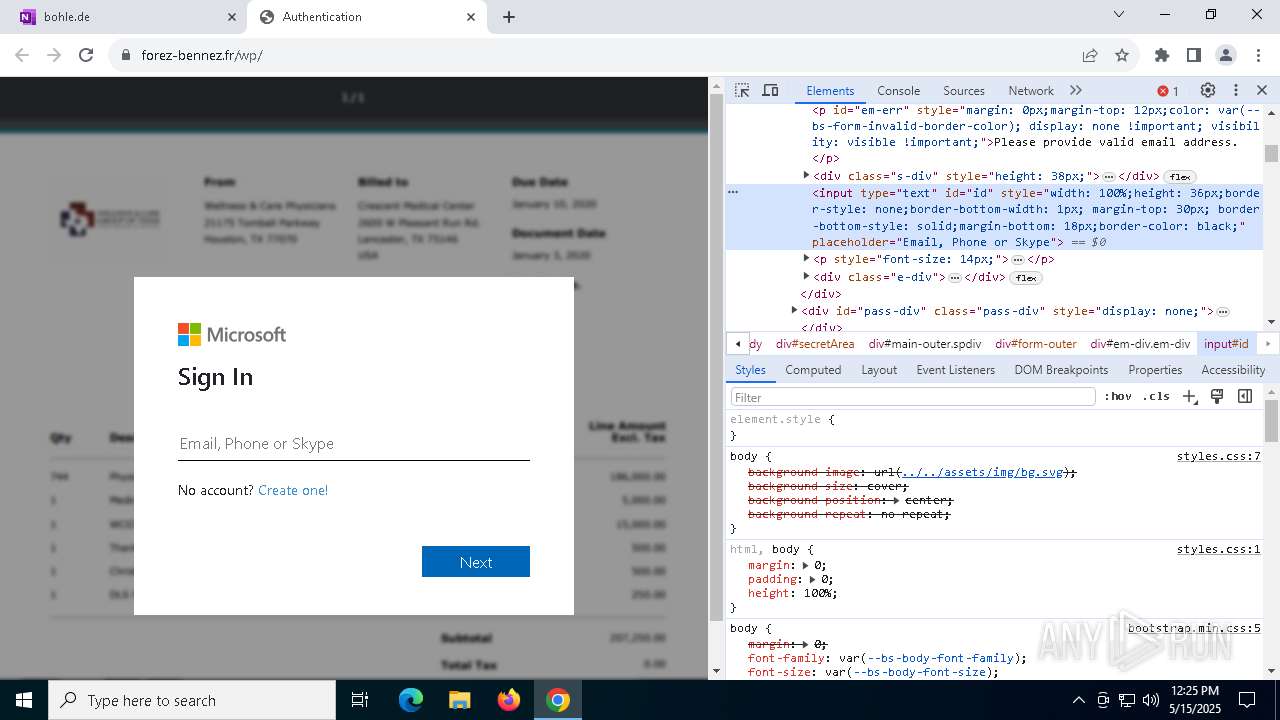1280x720 pixels.
Task: Switch to the Sources tab
Action: pos(964,90)
